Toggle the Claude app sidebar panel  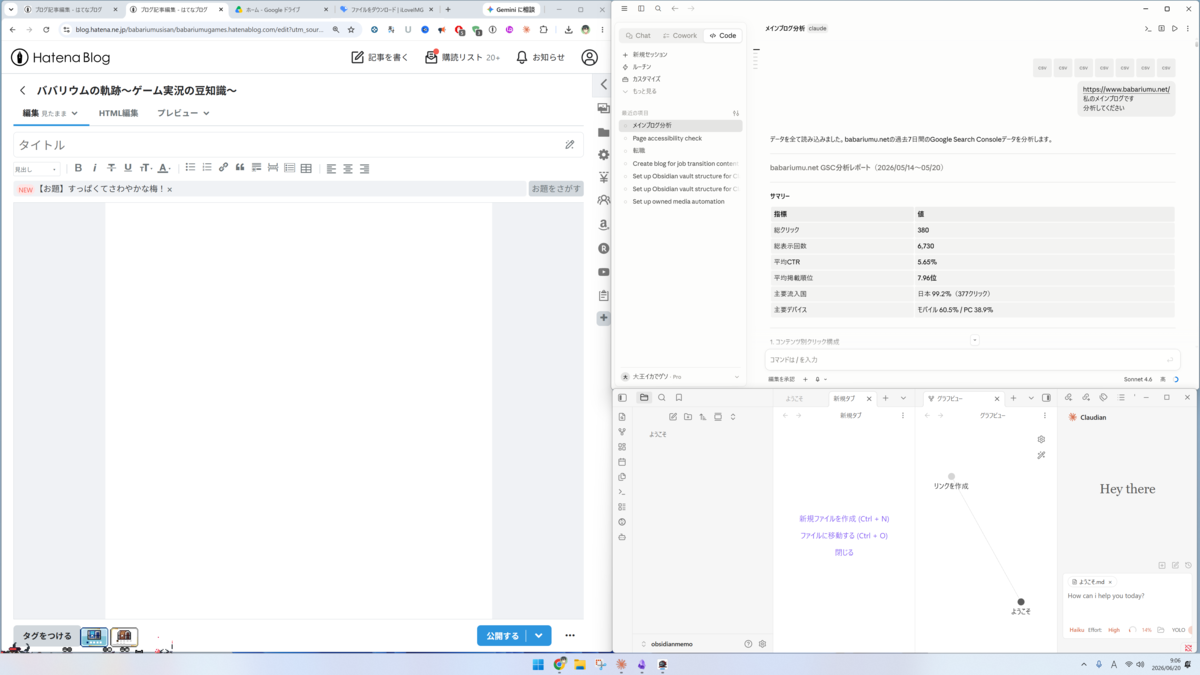pos(641,9)
